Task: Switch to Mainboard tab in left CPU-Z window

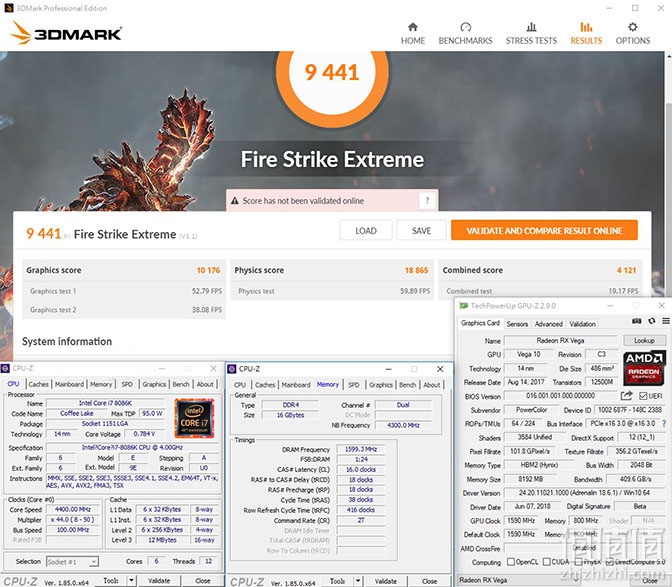Action: click(69, 384)
